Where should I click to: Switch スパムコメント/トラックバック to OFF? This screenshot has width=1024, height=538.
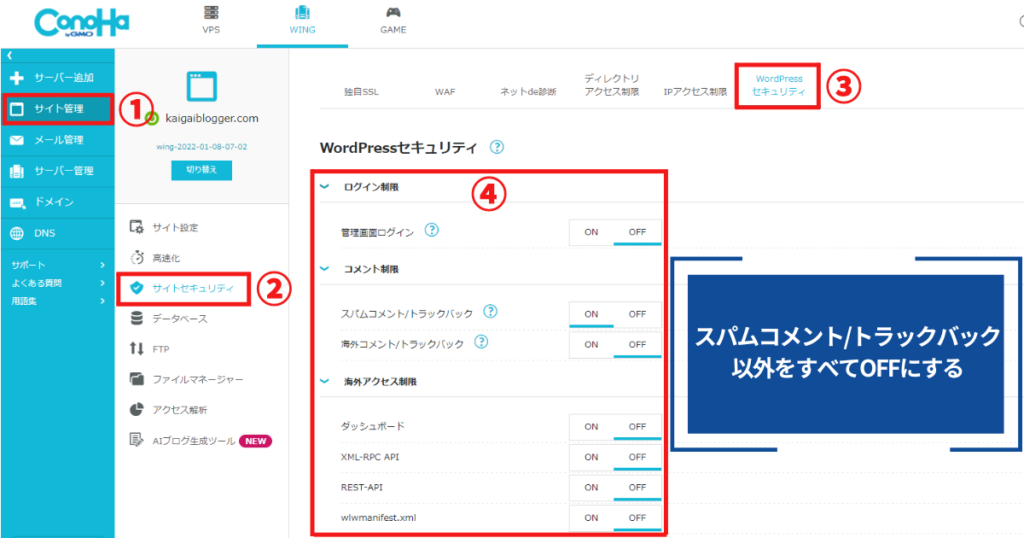[x=637, y=314]
